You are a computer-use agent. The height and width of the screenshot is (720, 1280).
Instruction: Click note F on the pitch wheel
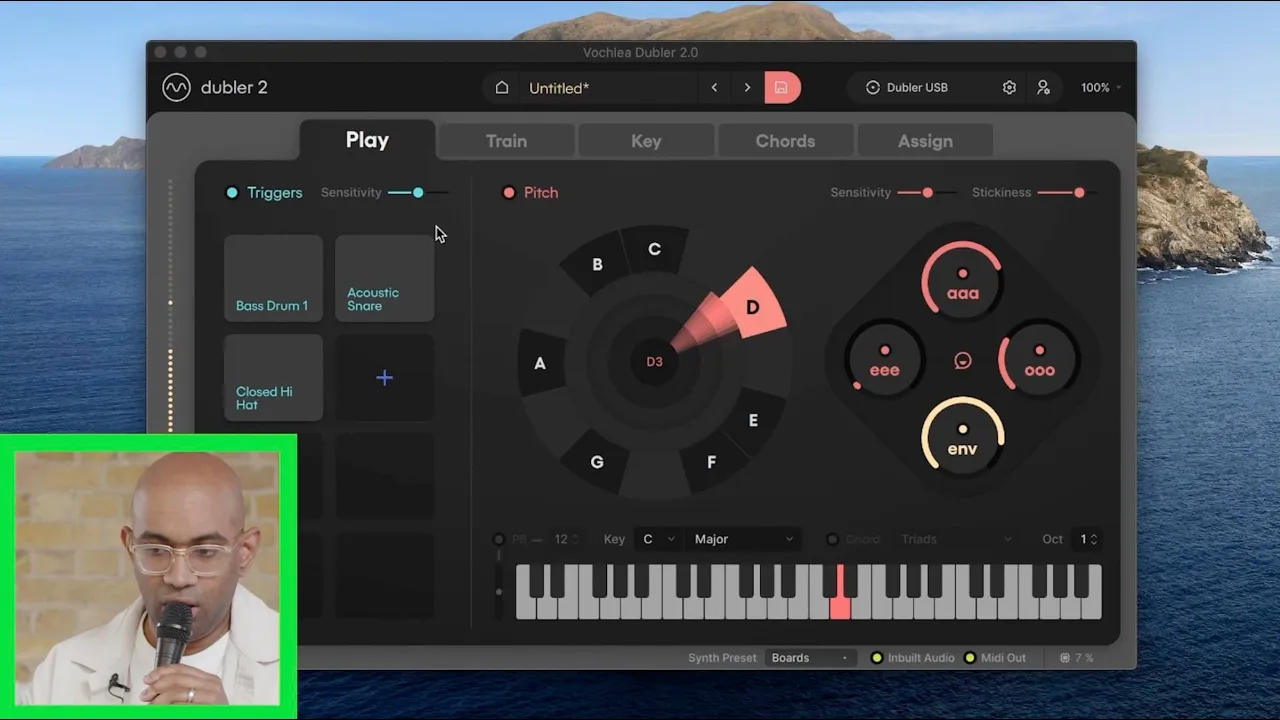[x=711, y=462]
